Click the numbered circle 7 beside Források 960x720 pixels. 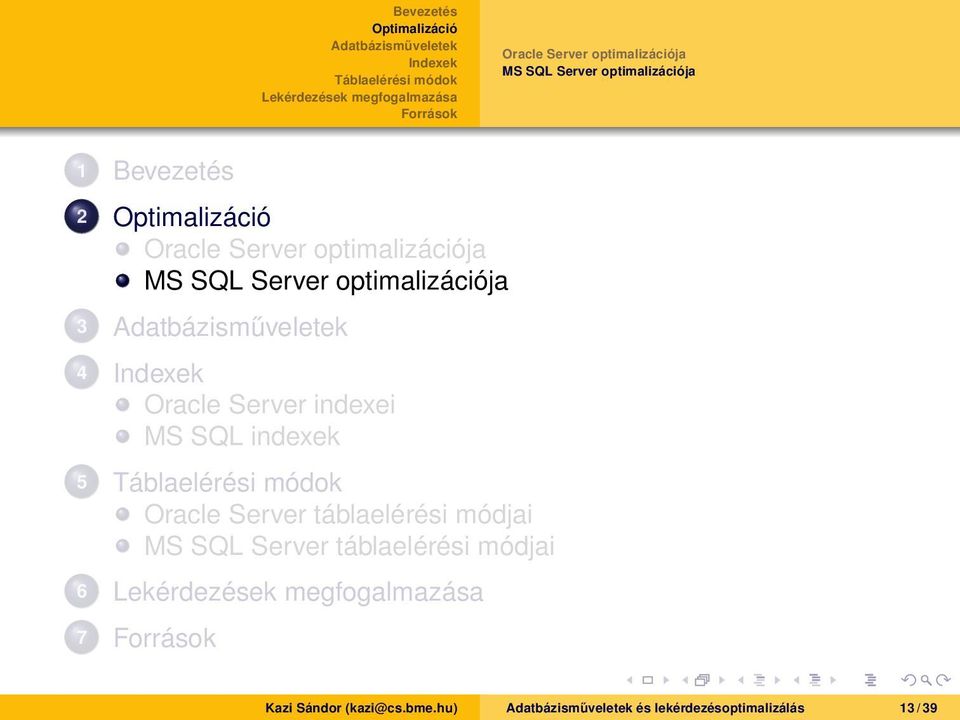click(x=81, y=637)
